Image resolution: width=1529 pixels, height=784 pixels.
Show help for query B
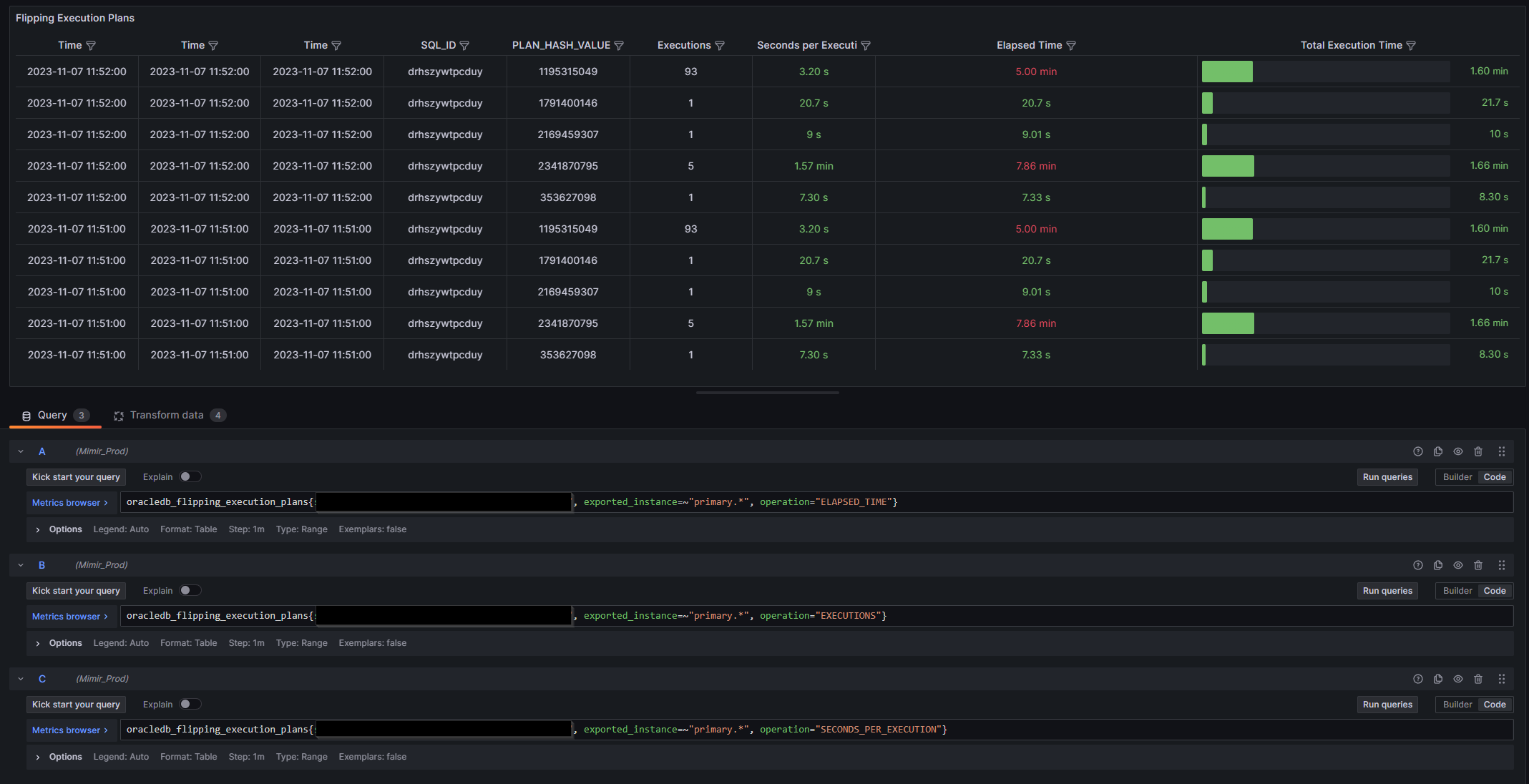coord(1418,565)
